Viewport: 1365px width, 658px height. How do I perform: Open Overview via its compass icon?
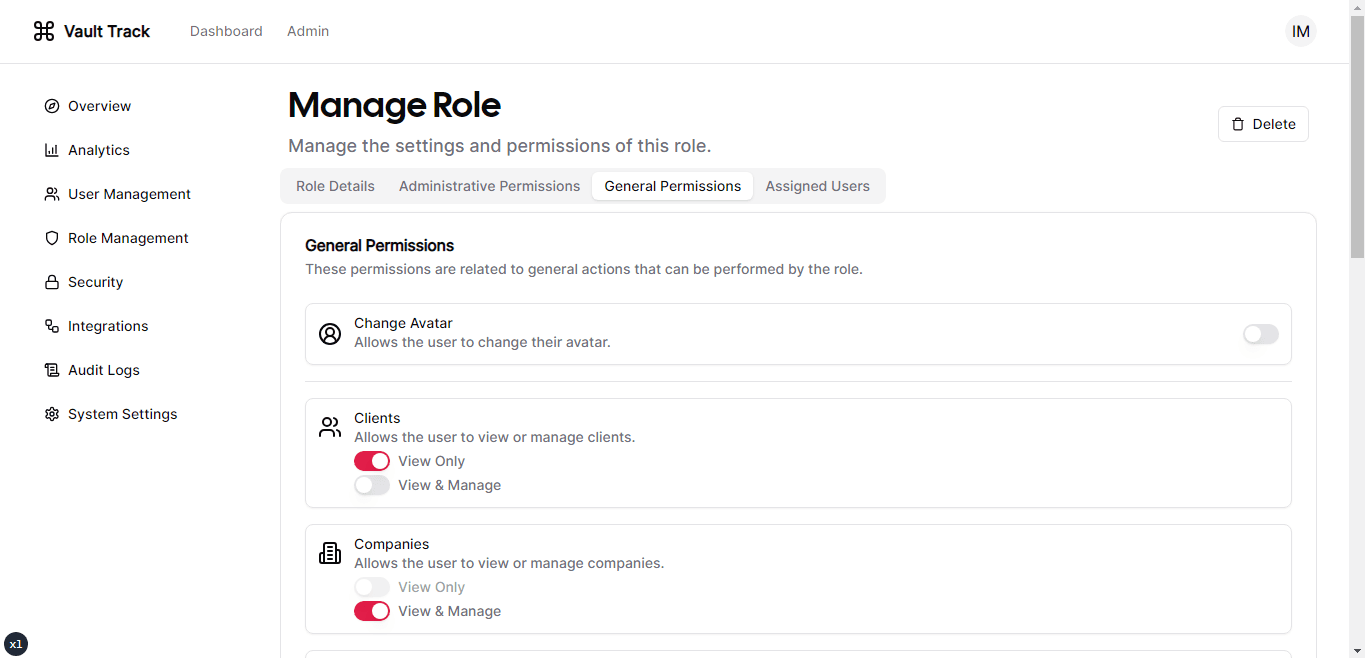click(52, 106)
